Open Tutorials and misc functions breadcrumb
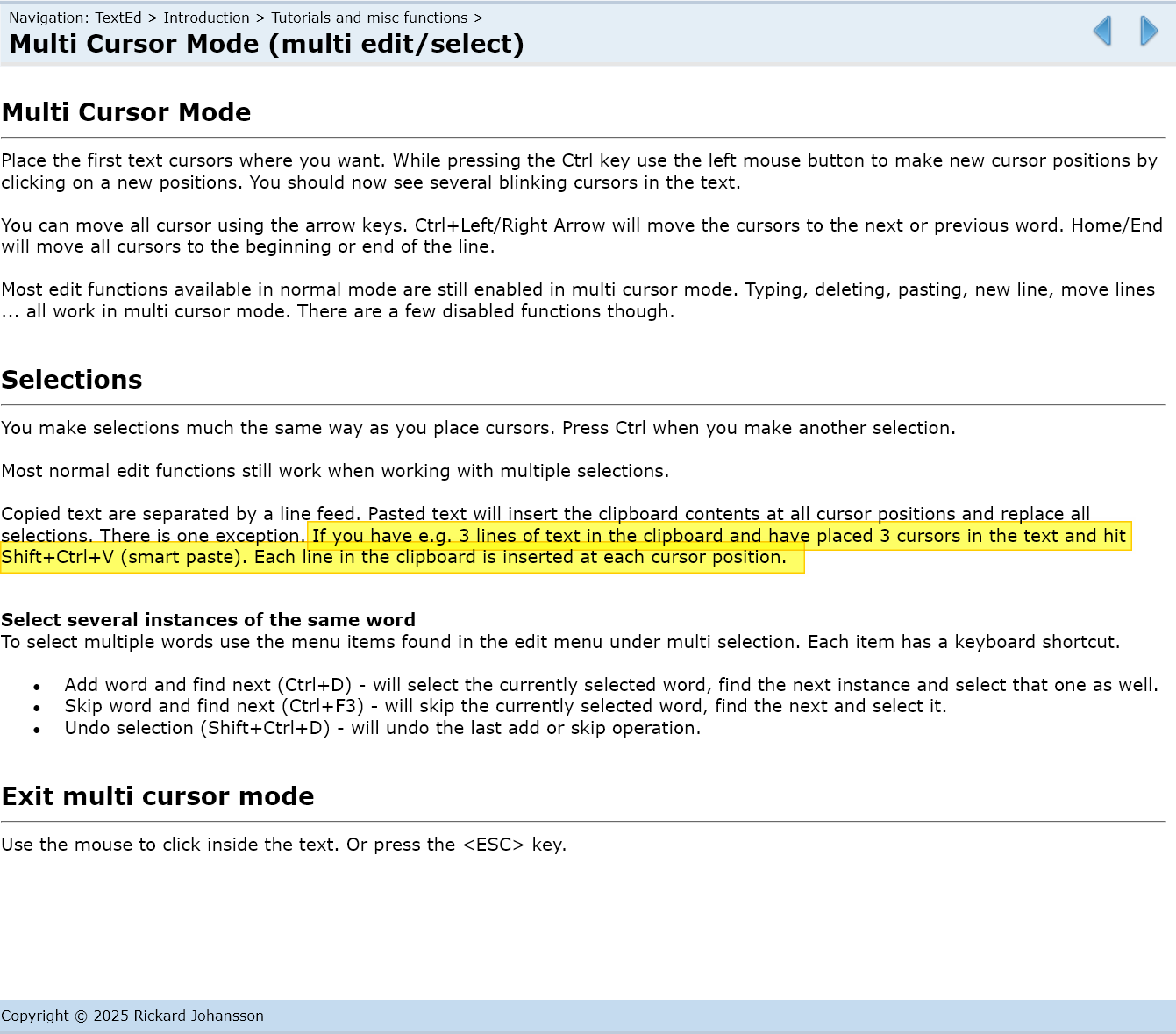The image size is (1176, 1034). click(369, 18)
